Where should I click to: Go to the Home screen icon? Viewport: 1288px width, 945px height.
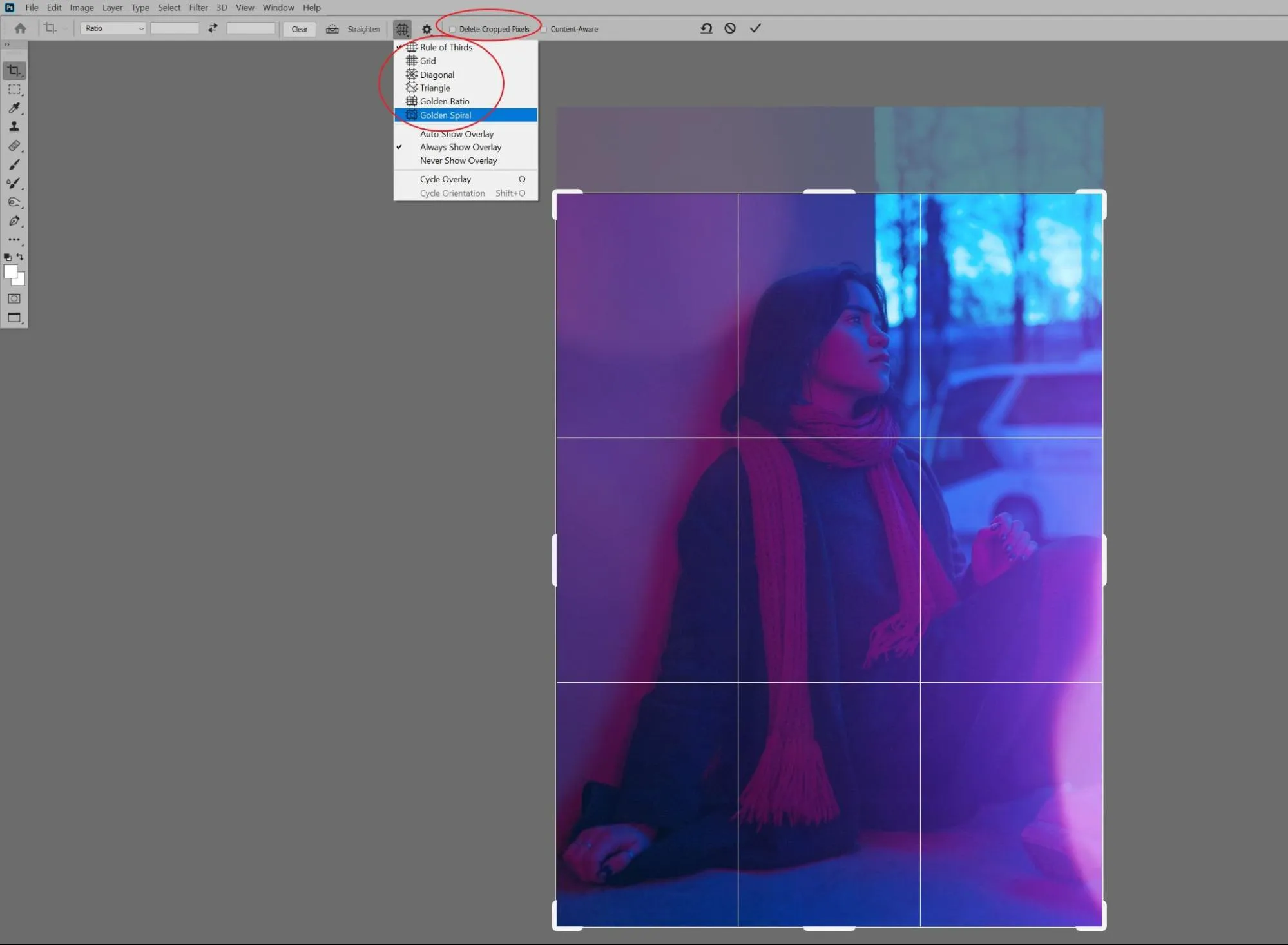point(21,28)
